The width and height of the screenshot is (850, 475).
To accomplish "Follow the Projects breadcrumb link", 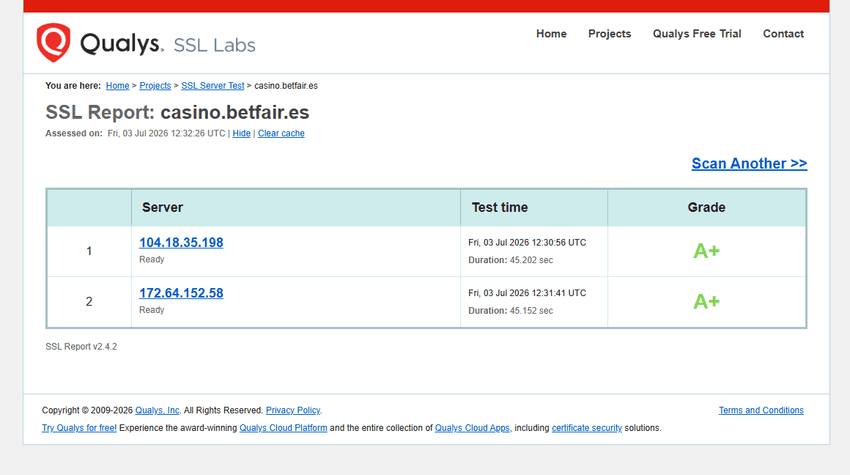I will coord(155,86).
